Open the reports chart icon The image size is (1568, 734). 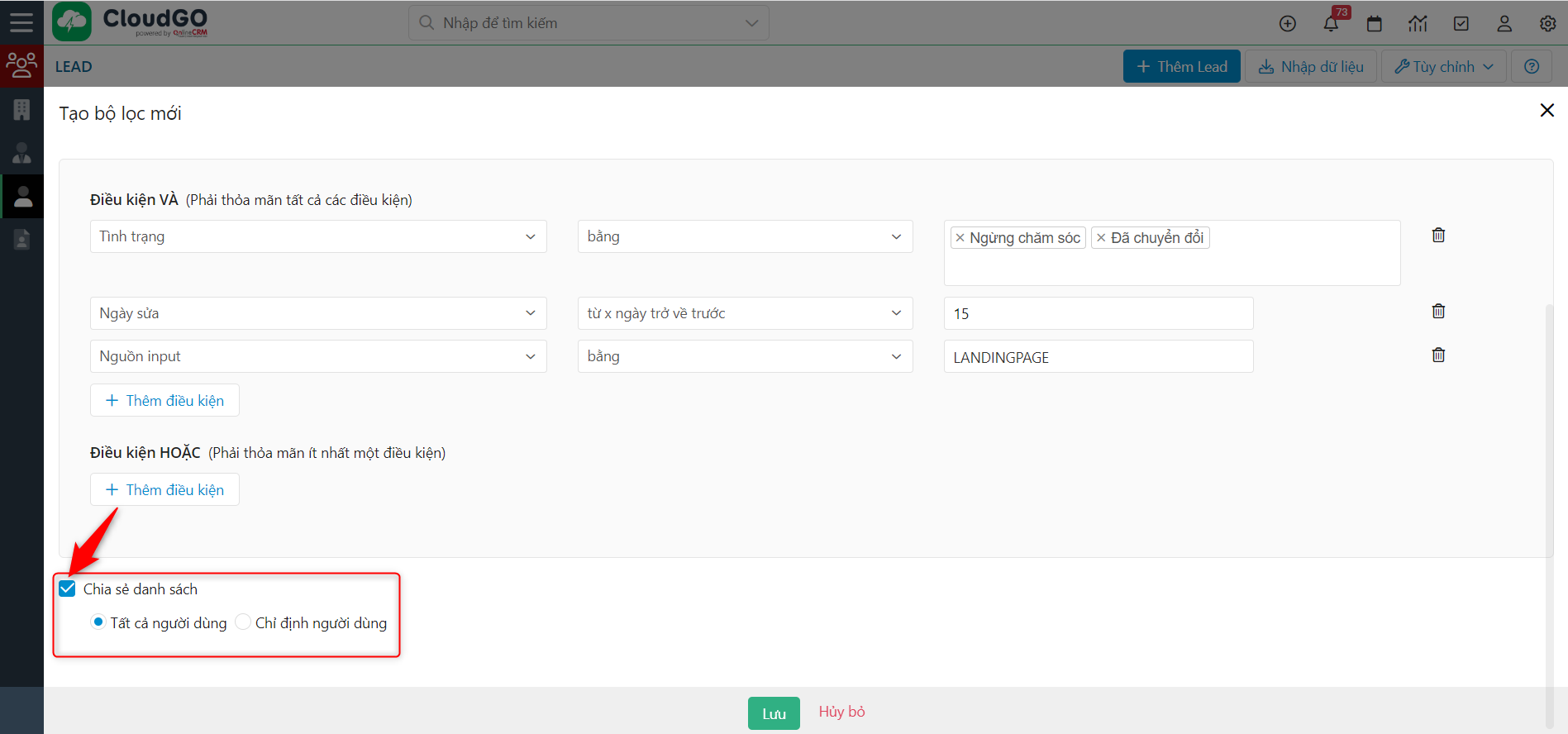tap(1418, 24)
